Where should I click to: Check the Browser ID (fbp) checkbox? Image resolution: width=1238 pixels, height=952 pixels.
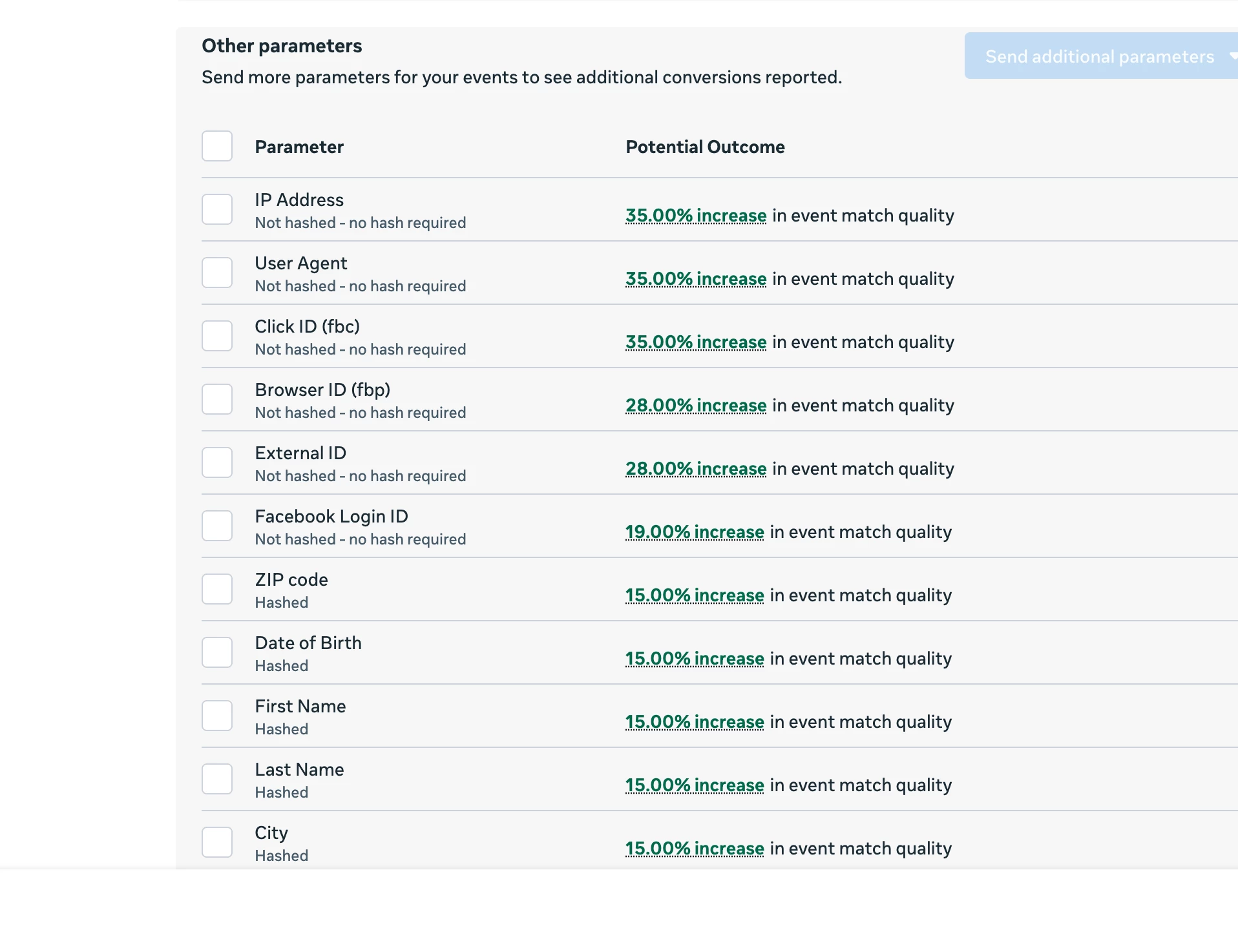[x=217, y=399]
